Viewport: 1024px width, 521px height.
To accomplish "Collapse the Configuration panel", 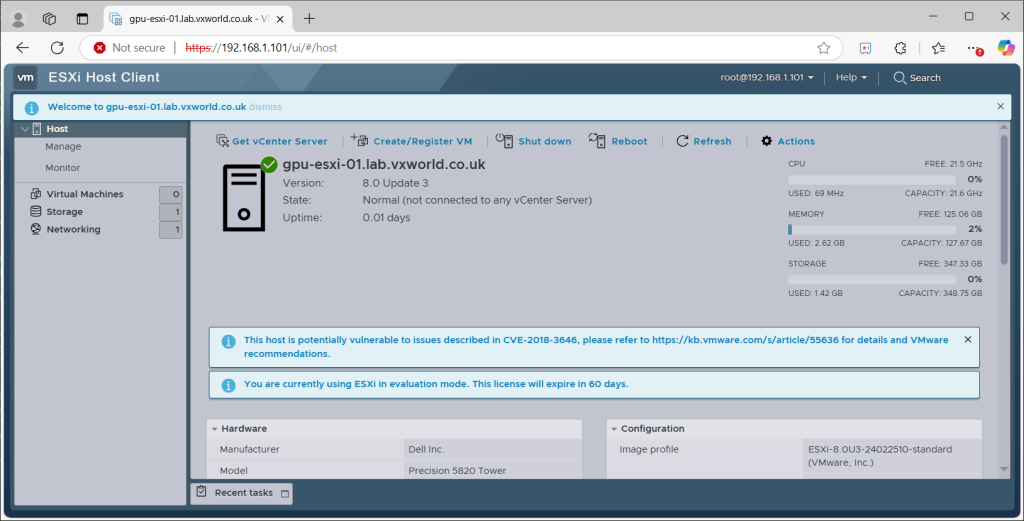I will click(x=614, y=429).
